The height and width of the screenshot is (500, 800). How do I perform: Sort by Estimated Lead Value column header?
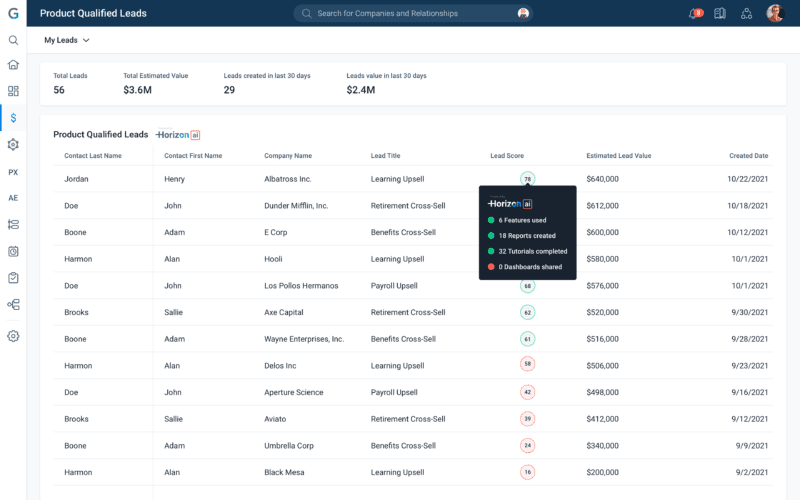(618, 156)
